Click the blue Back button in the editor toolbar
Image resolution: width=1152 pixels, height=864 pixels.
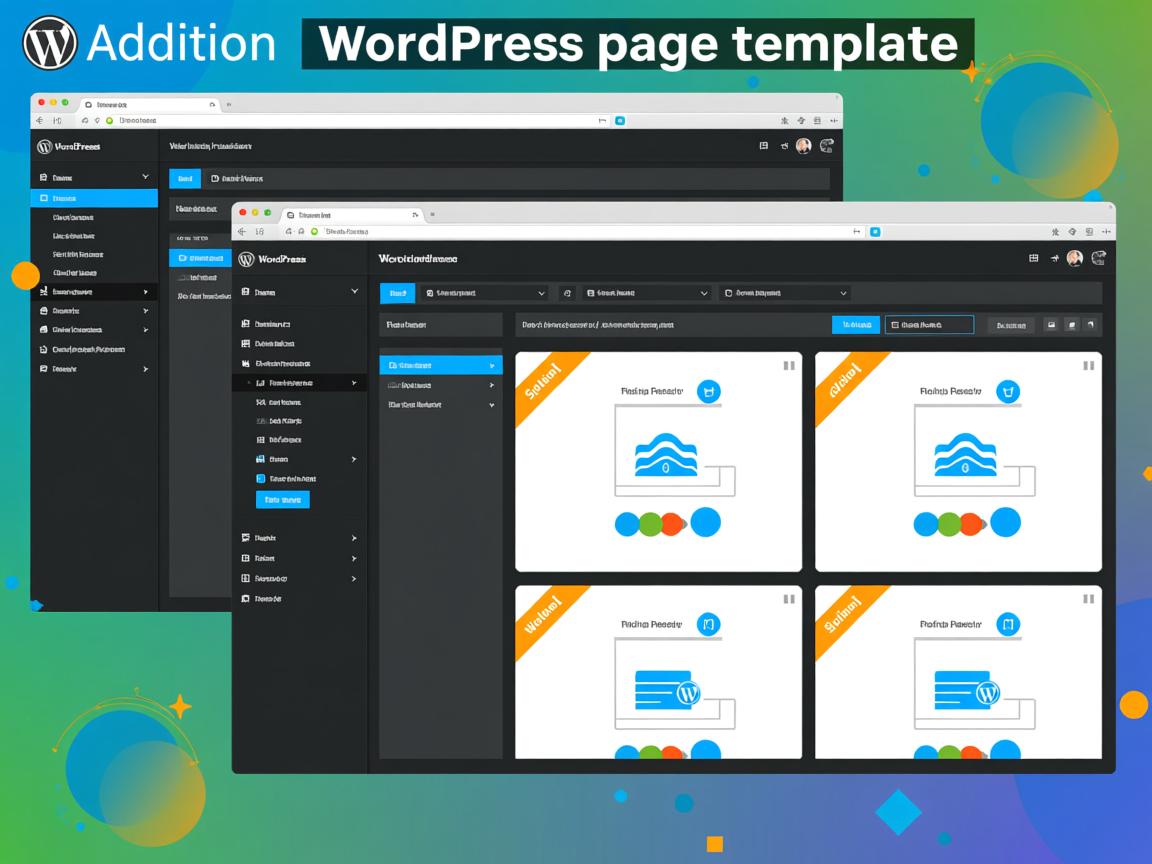tap(397, 292)
